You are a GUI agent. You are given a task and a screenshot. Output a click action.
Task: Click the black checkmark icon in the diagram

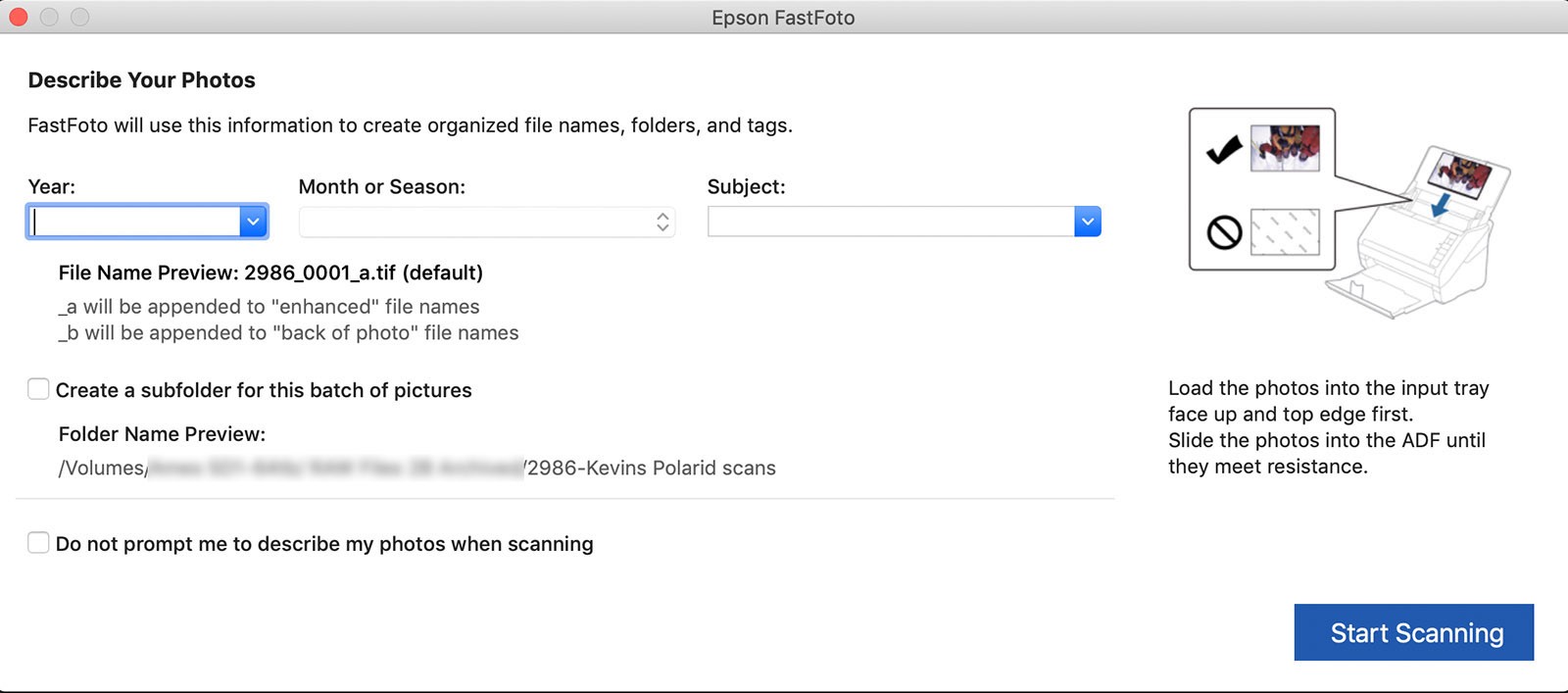pos(1223,150)
